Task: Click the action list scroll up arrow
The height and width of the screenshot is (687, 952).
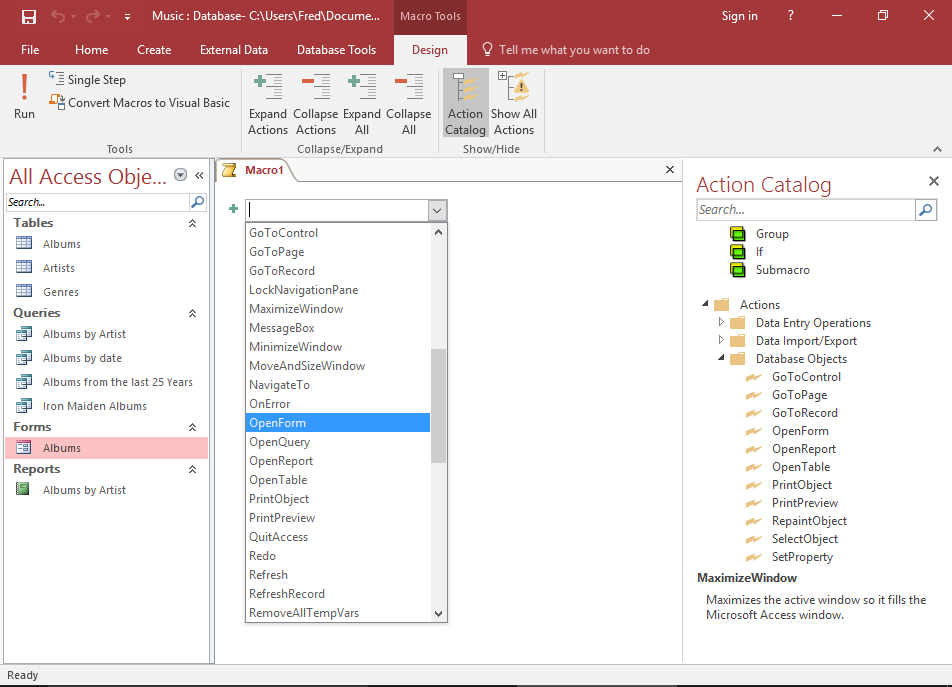Action: pos(438,232)
